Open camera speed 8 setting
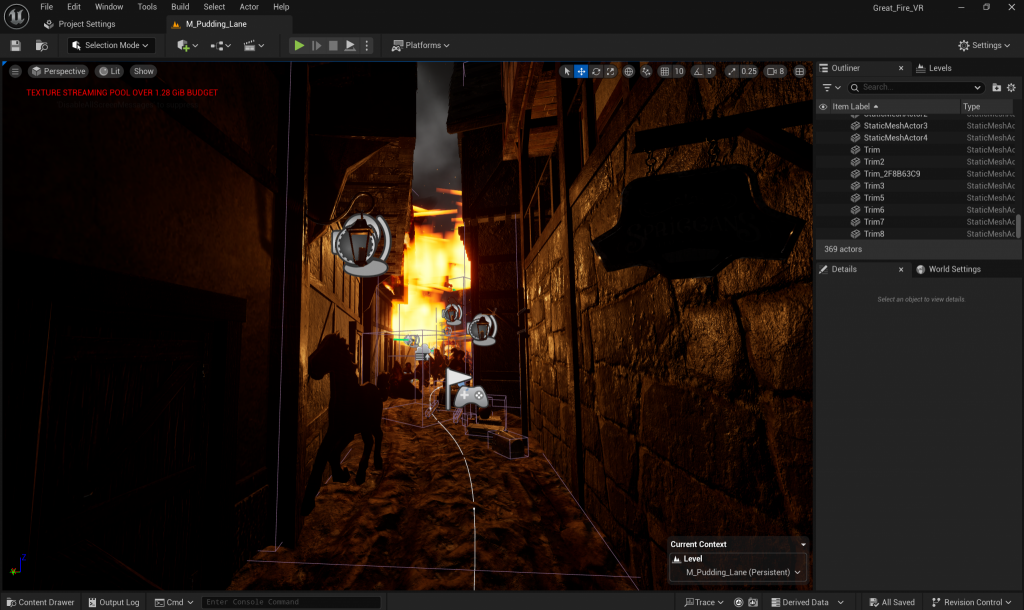 coord(775,71)
